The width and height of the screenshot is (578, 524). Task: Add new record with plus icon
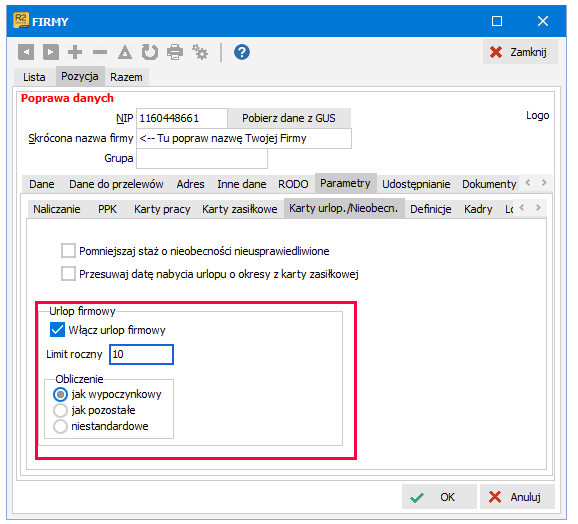(x=75, y=52)
